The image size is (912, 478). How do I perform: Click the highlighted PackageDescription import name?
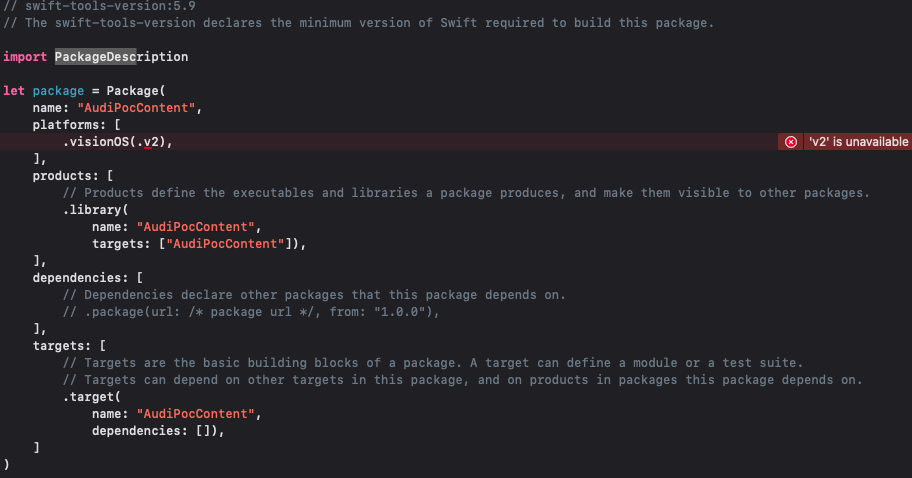click(x=121, y=57)
